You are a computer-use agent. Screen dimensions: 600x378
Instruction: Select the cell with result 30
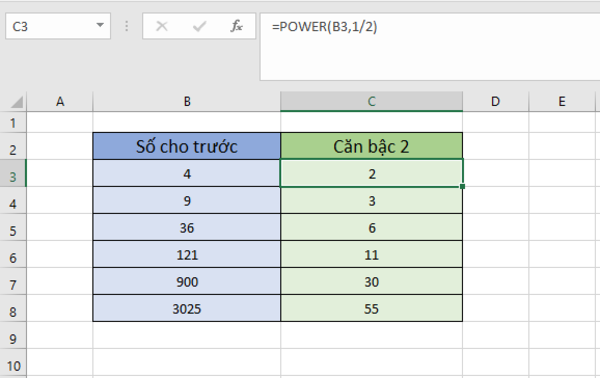pos(371,282)
